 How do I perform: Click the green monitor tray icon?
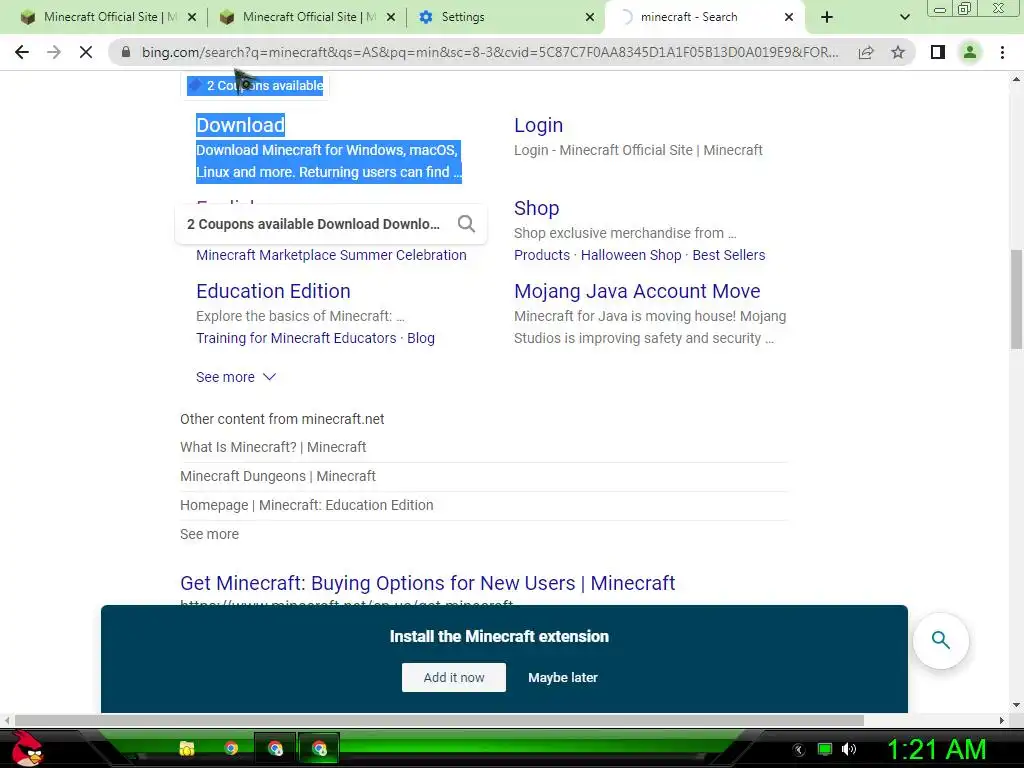tap(825, 749)
